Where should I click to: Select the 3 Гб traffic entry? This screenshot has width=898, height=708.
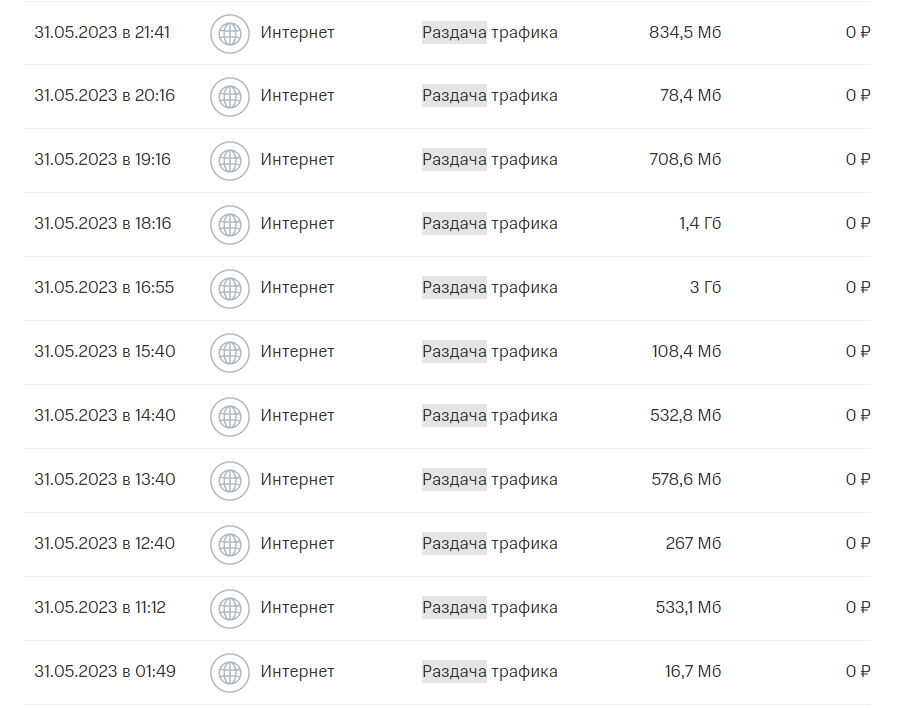tap(705, 288)
